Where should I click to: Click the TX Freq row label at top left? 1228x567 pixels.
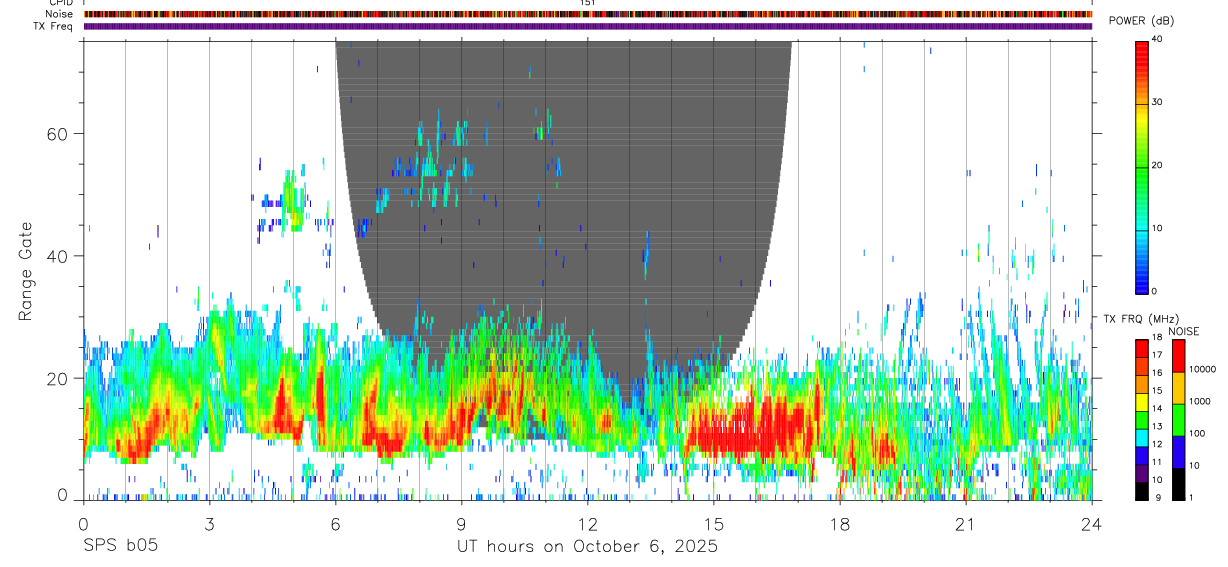pos(54,26)
